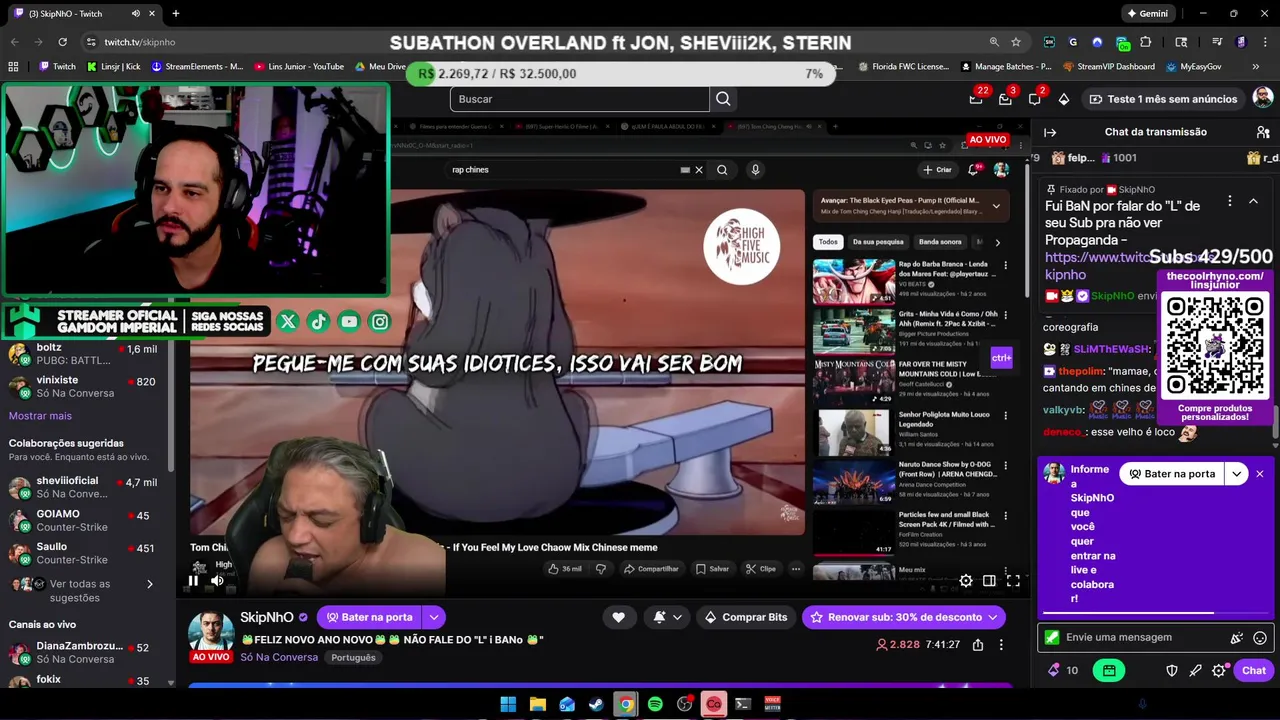The width and height of the screenshot is (1280, 720).
Task: Click in Buscar search field
Action: pos(580,99)
